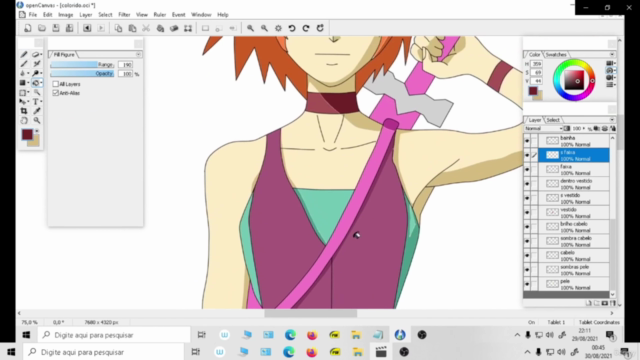Open a file via the folder toolbar icon

42,28
